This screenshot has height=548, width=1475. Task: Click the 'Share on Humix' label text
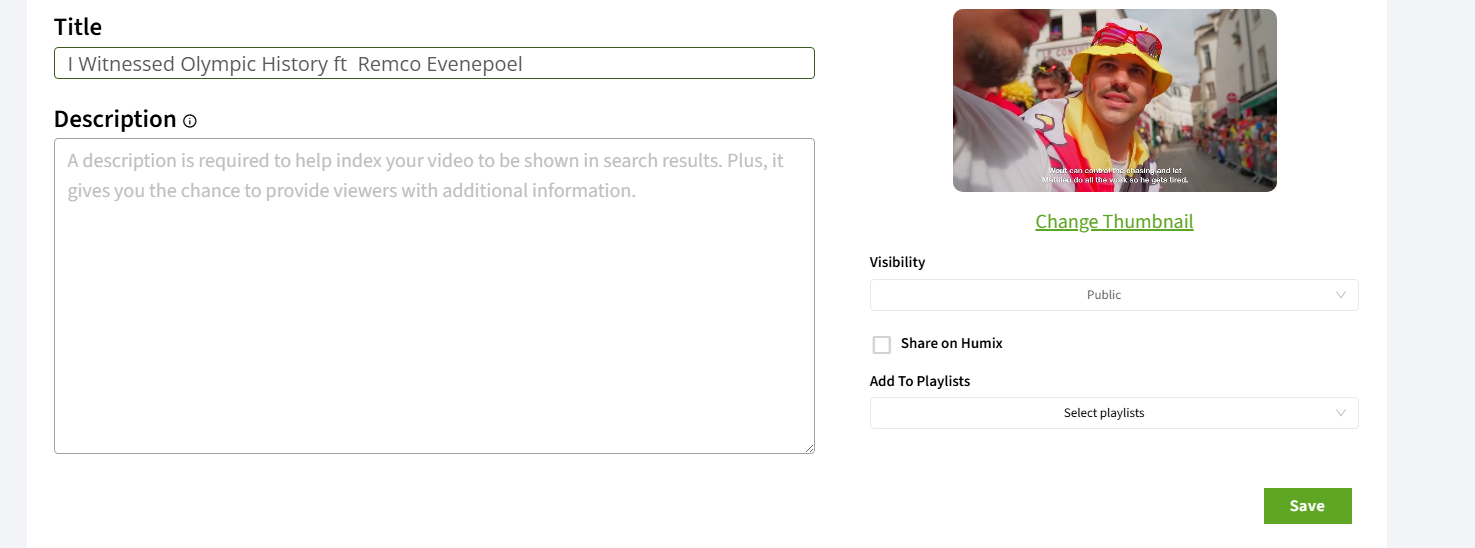tap(951, 343)
